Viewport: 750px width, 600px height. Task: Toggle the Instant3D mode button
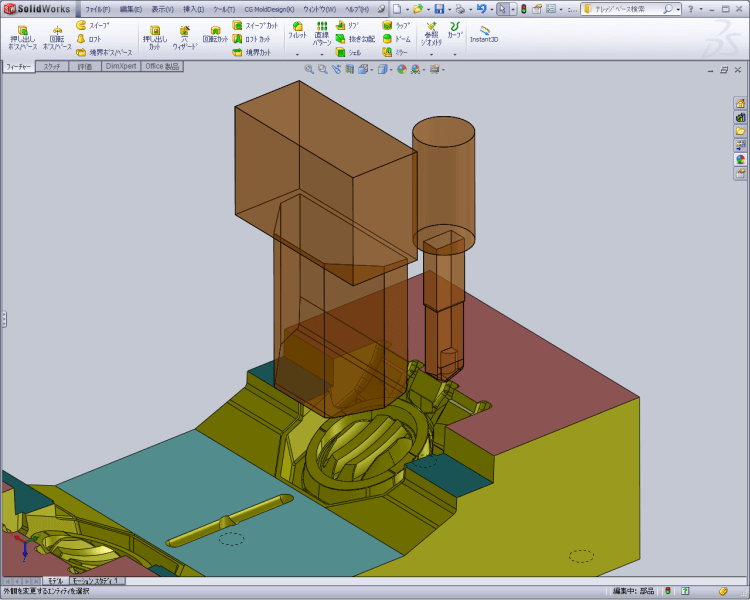coord(484,34)
